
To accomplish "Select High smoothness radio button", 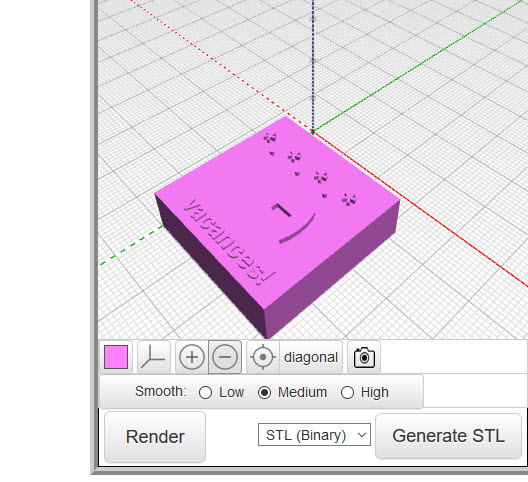I will pos(347,392).
